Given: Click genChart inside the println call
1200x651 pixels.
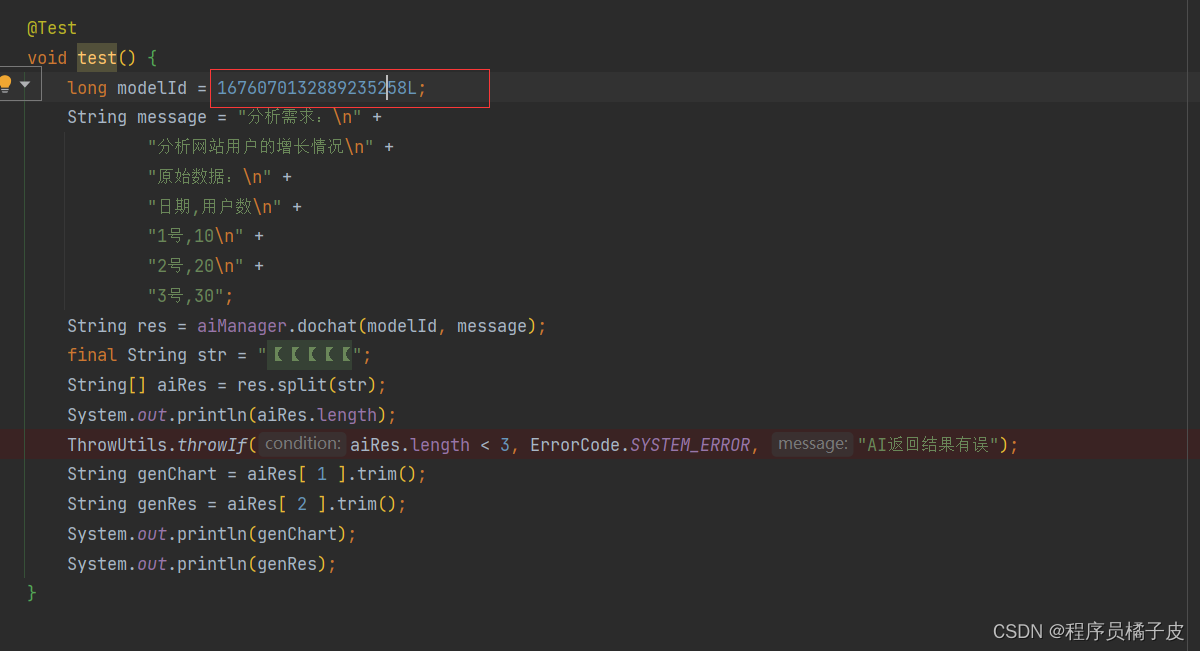Looking at the screenshot, I should pyautogui.click(x=297, y=534).
